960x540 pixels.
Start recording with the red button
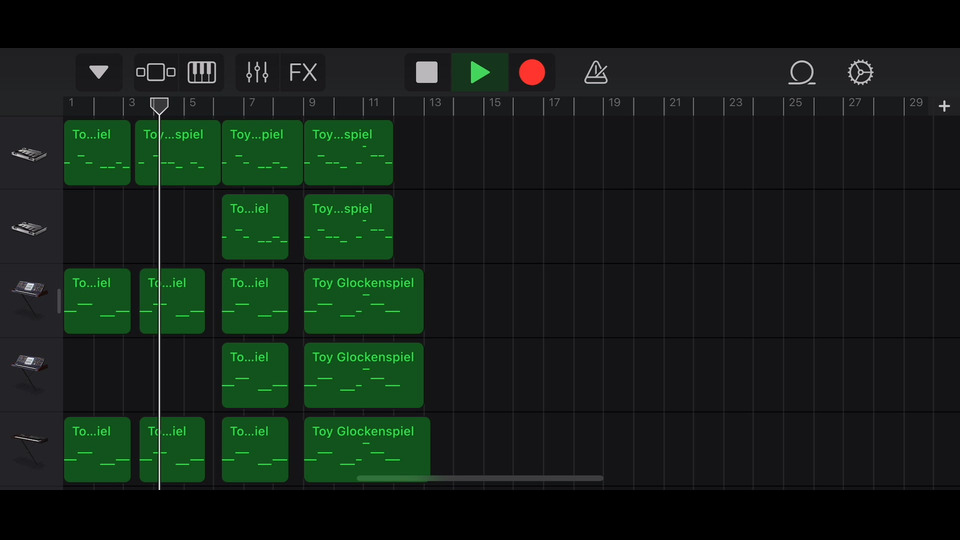pos(531,72)
